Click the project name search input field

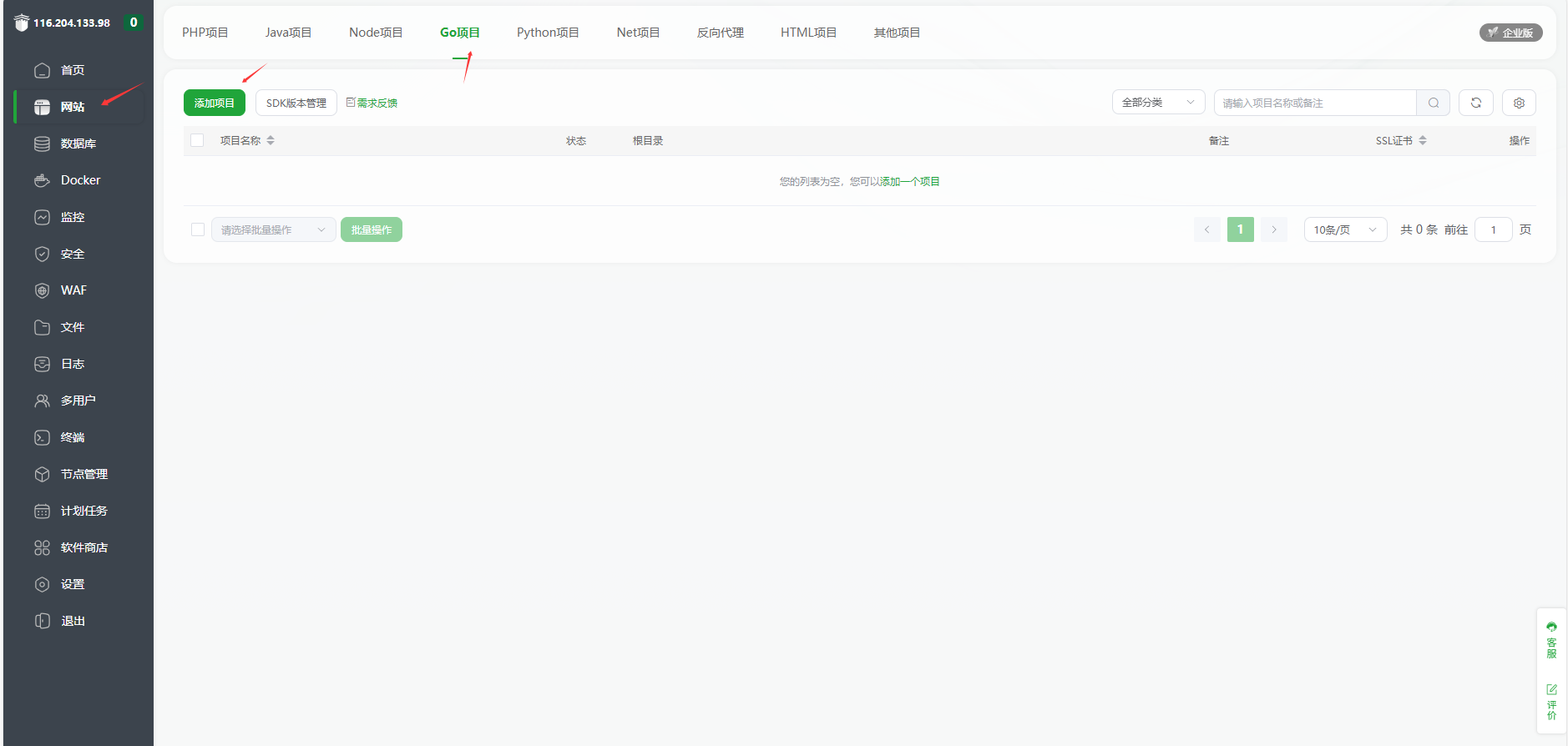pyautogui.click(x=1315, y=103)
